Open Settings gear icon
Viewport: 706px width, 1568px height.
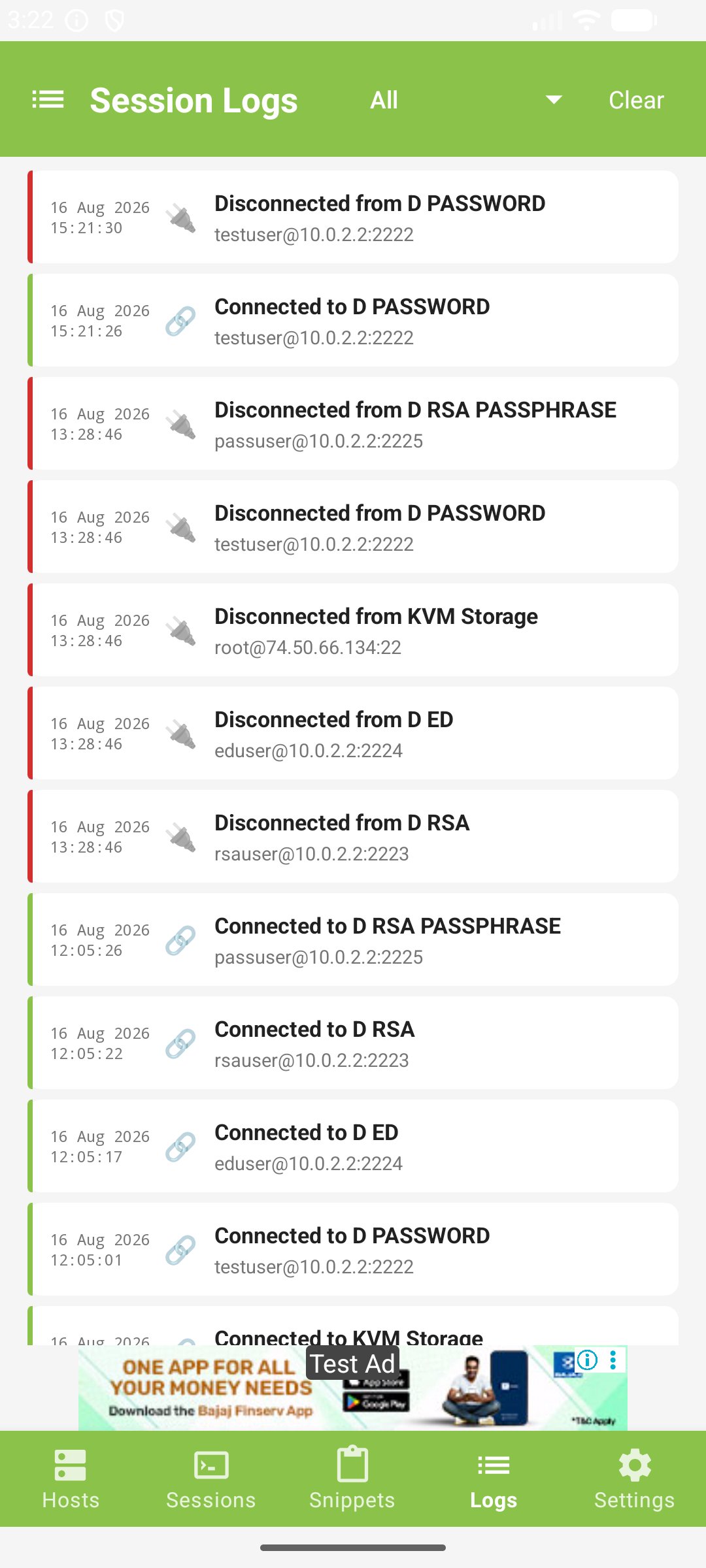(635, 1465)
